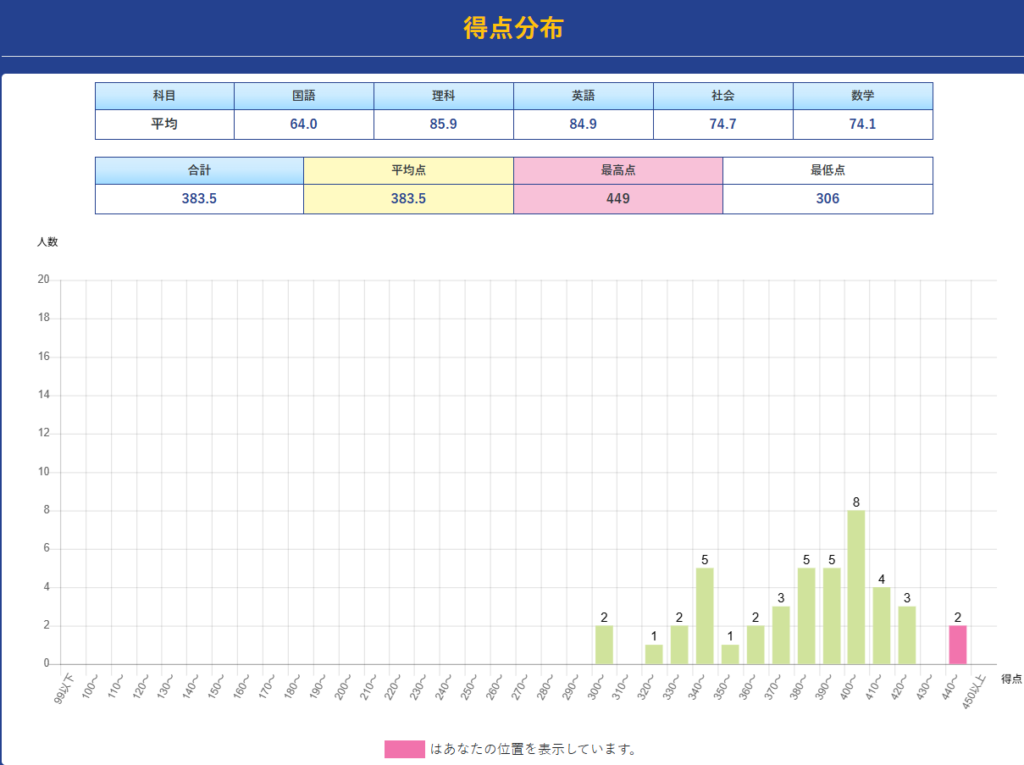Click the legend text about あなたの位置
Image resolution: width=1024 pixels, height=765 pixels.
pos(533,749)
